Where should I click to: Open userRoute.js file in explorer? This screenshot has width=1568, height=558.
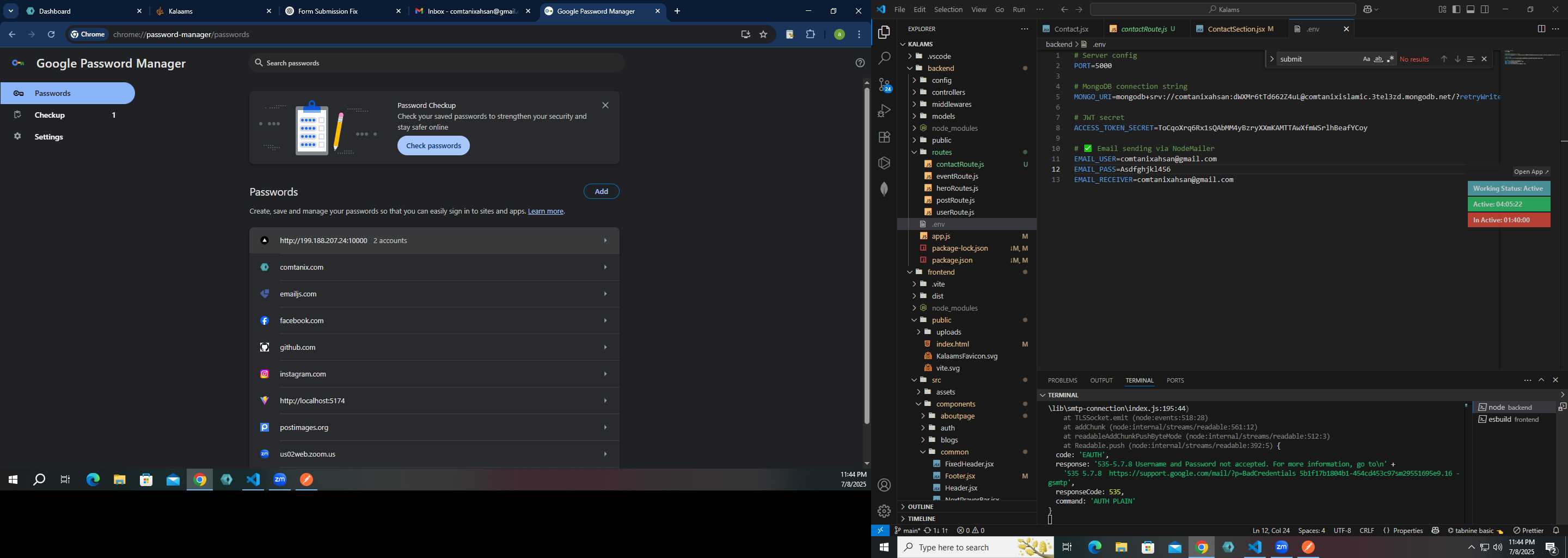pos(955,212)
